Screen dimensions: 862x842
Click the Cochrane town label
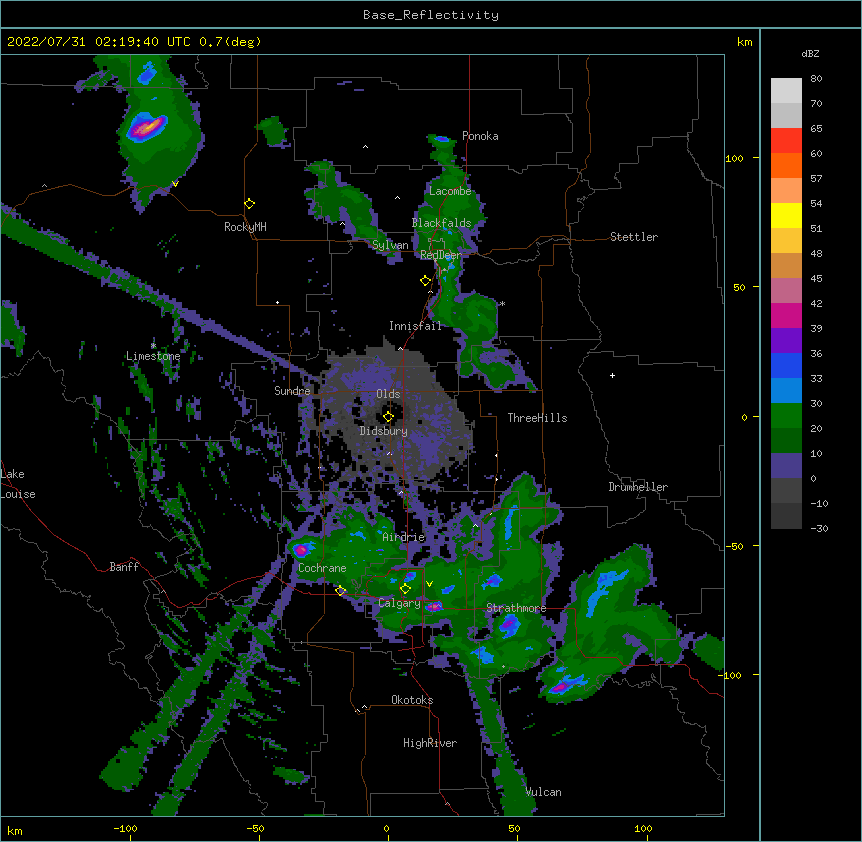tap(322, 568)
